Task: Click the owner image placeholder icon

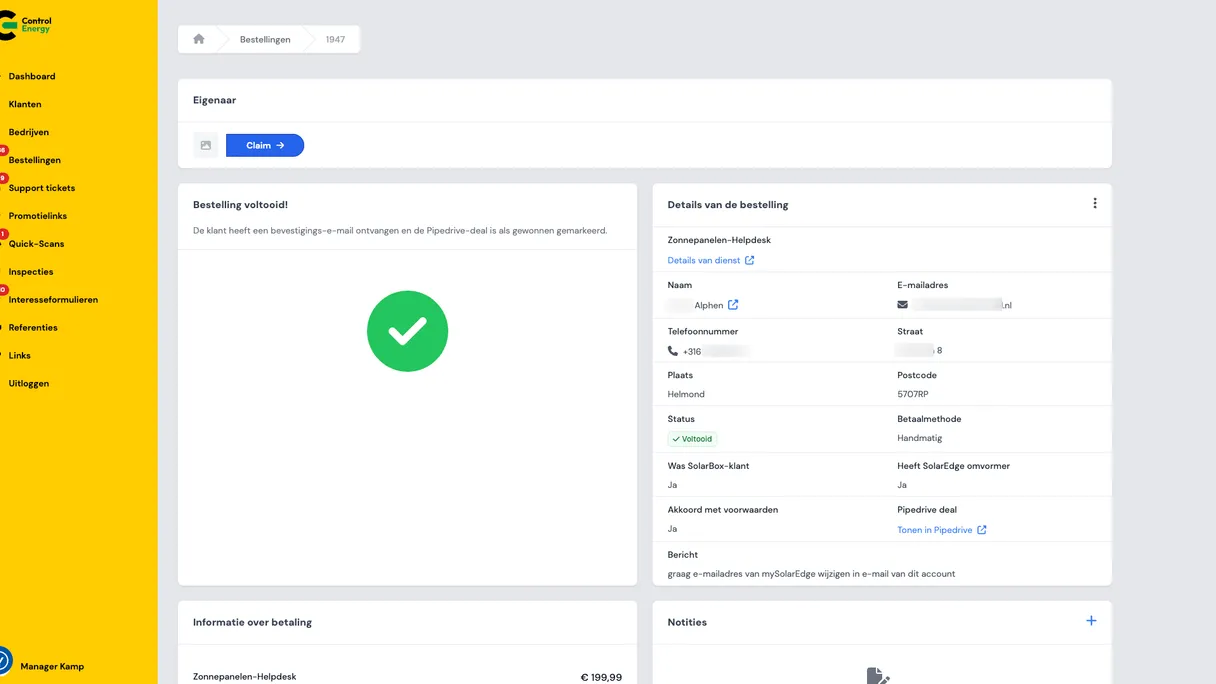Action: click(206, 145)
